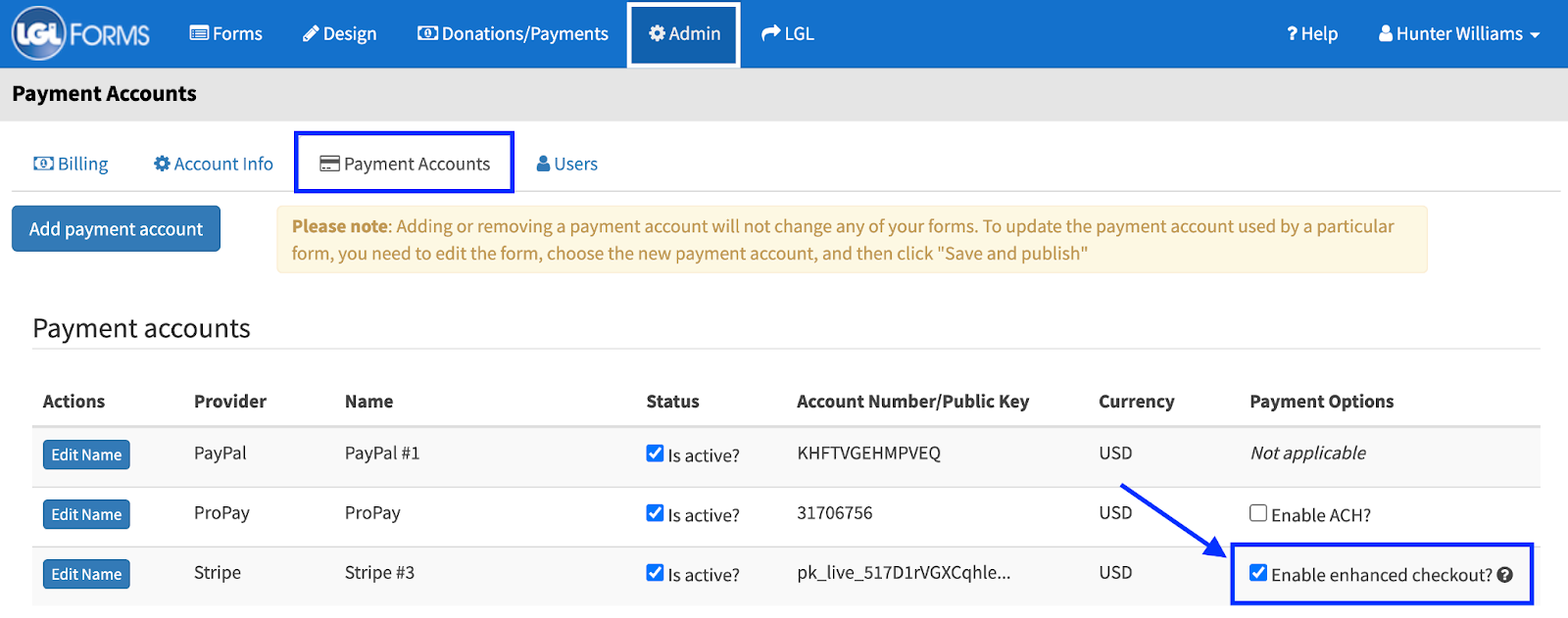Viewport: 1568px width, 618px height.
Task: Click the Status column header
Action: tap(672, 402)
